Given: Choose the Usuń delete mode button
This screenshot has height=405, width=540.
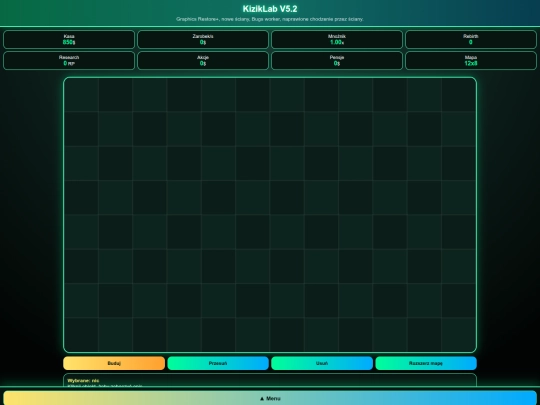Looking at the screenshot, I should coord(322,363).
